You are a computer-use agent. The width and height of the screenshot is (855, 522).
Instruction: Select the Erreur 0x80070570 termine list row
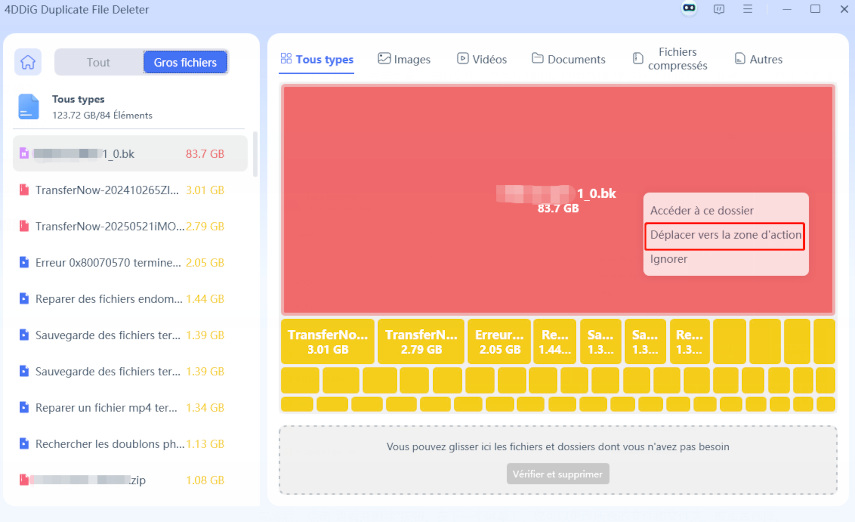click(x=130, y=262)
